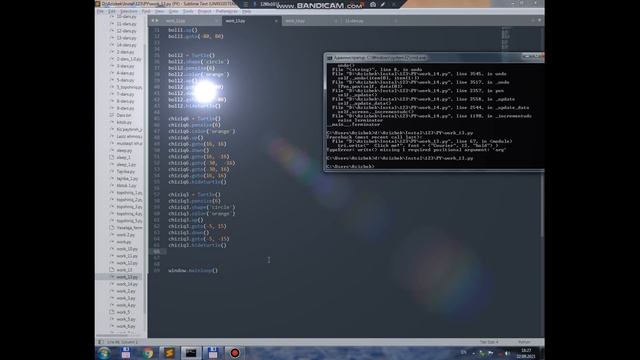This screenshot has width=640, height=360.
Task: Open 12-dars.py in the sidebar
Action: pos(126,31)
